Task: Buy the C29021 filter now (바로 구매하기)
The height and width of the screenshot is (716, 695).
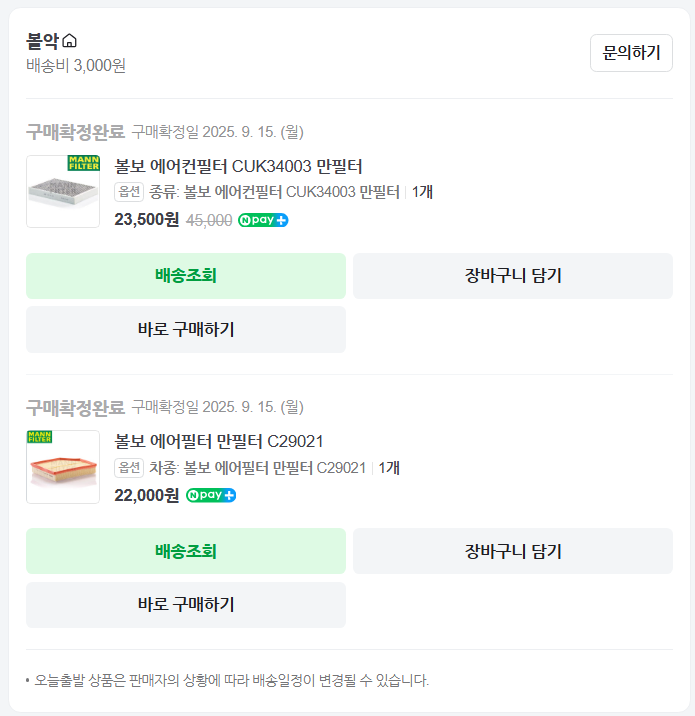Action: (x=186, y=604)
